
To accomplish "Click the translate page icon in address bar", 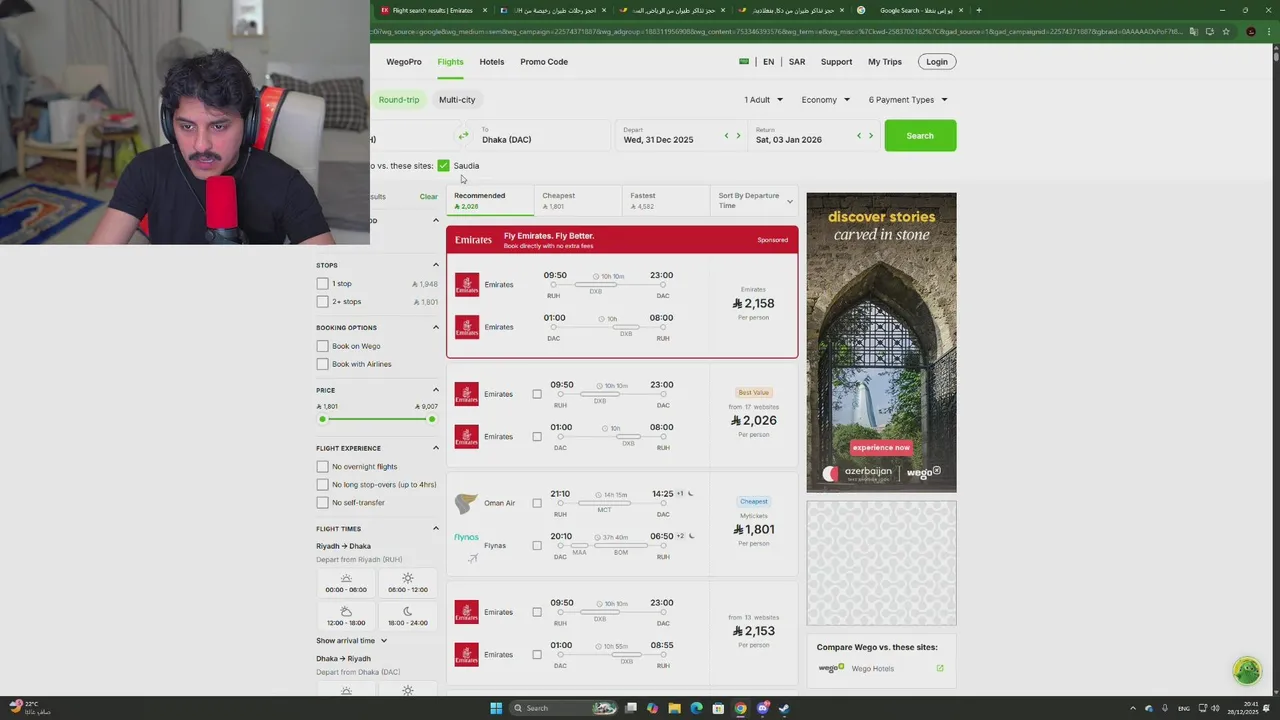I will (x=1193, y=31).
